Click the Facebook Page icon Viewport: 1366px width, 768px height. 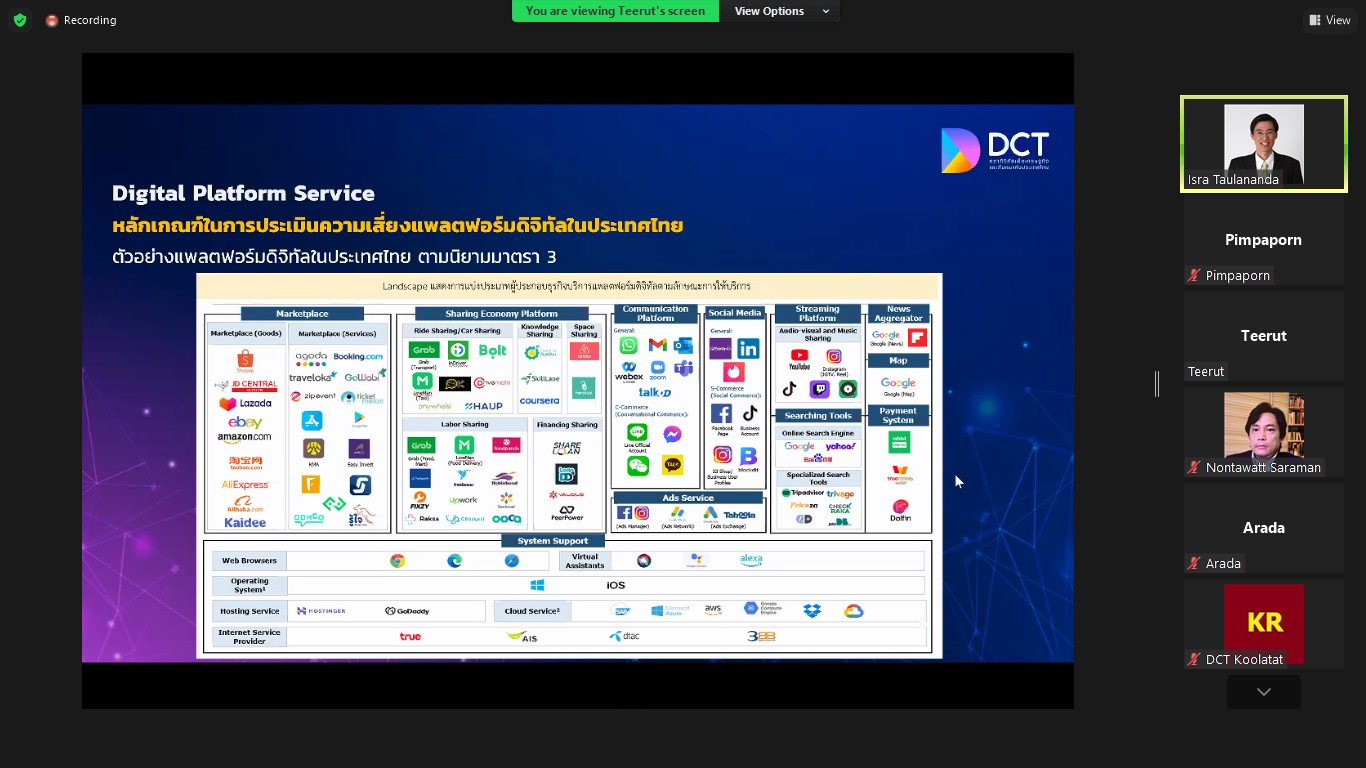[x=721, y=414]
